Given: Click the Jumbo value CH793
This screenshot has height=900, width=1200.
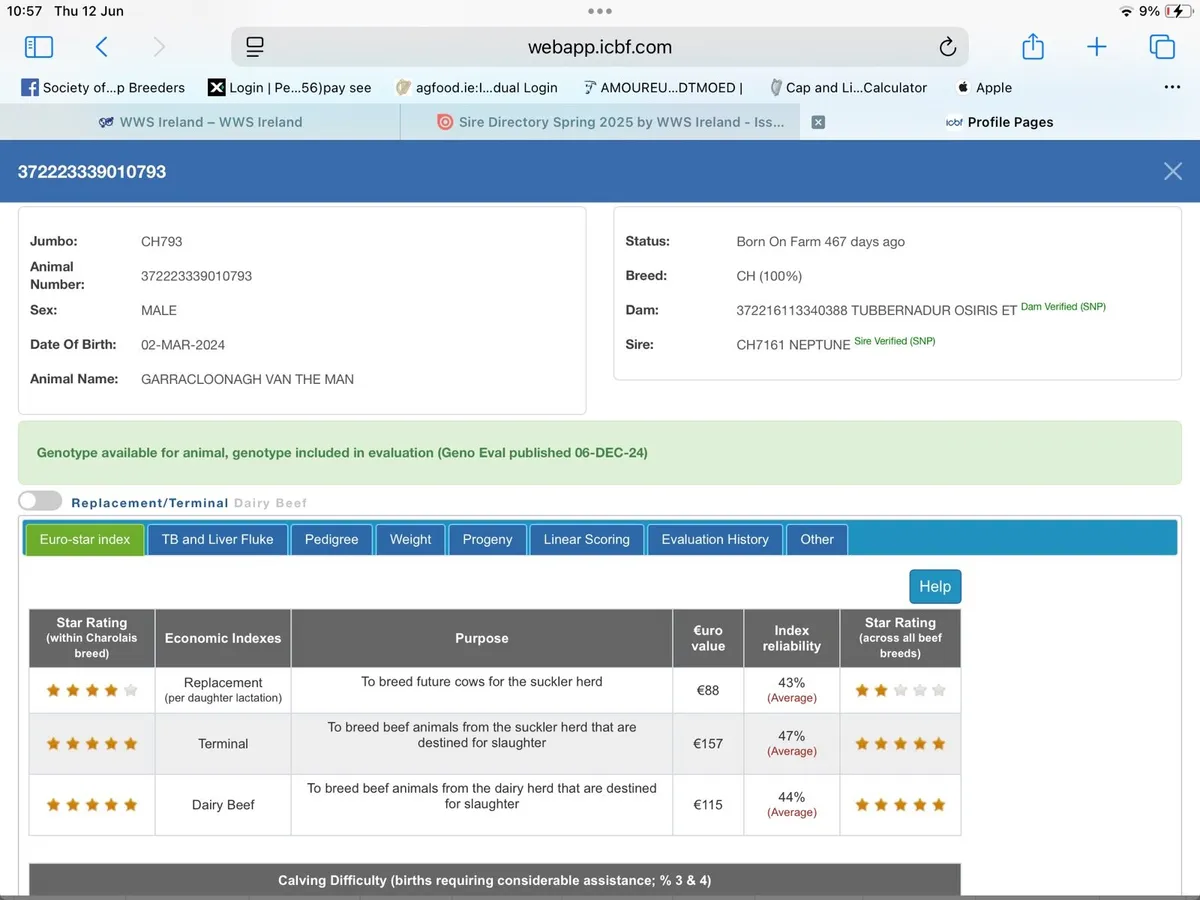Looking at the screenshot, I should point(162,241).
